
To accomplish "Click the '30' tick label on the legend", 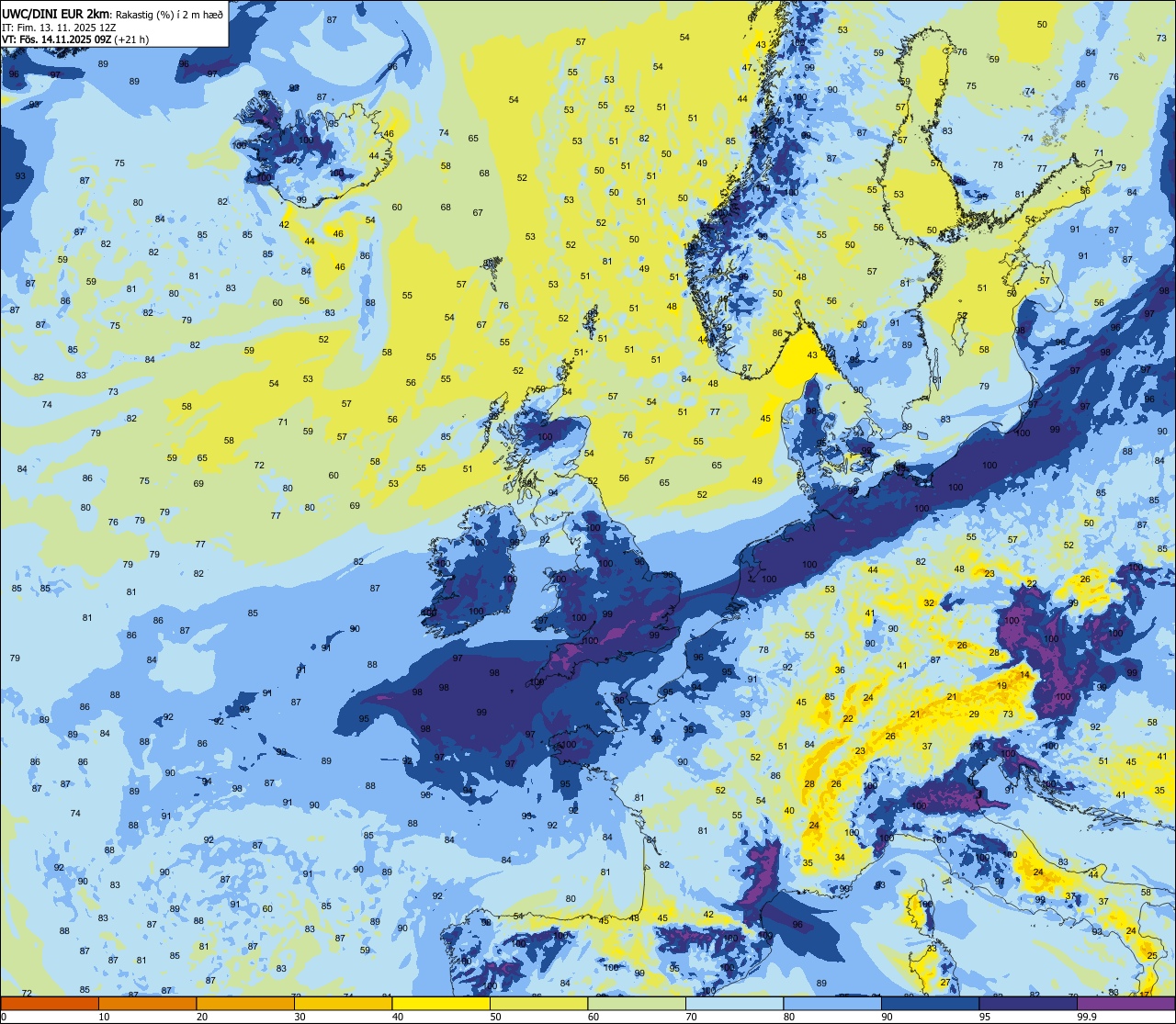I will 300,1017.
